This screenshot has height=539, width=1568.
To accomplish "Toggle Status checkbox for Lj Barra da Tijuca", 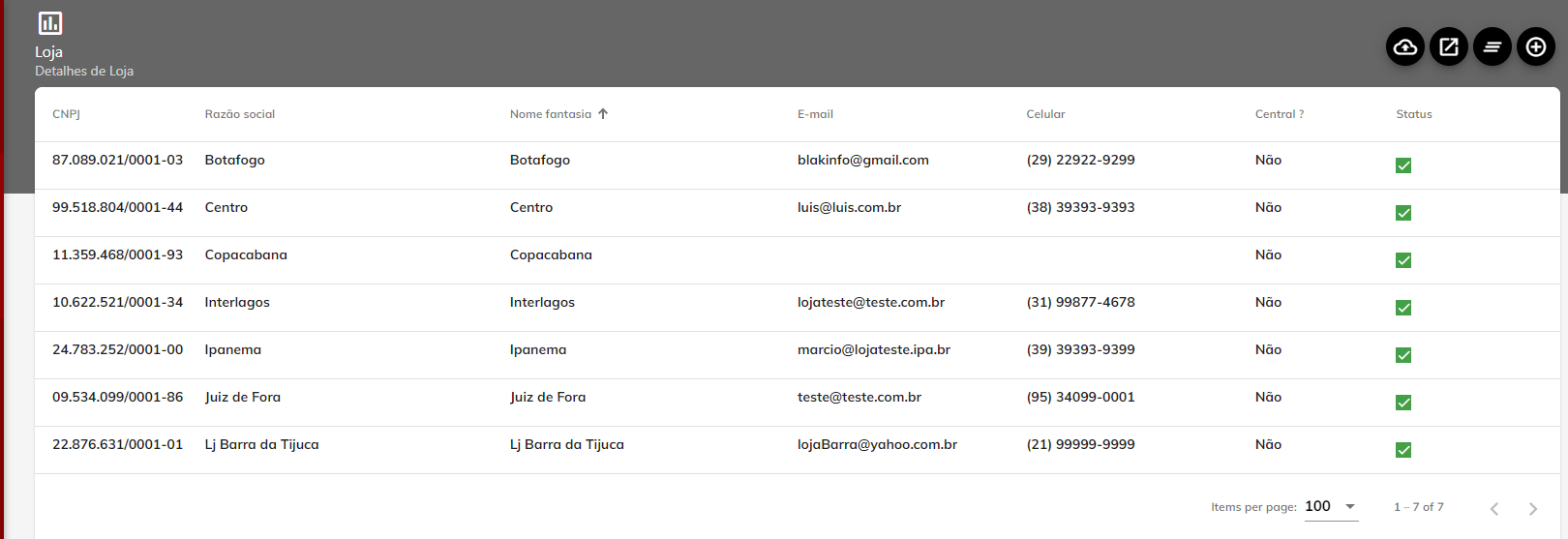I will 1403,450.
